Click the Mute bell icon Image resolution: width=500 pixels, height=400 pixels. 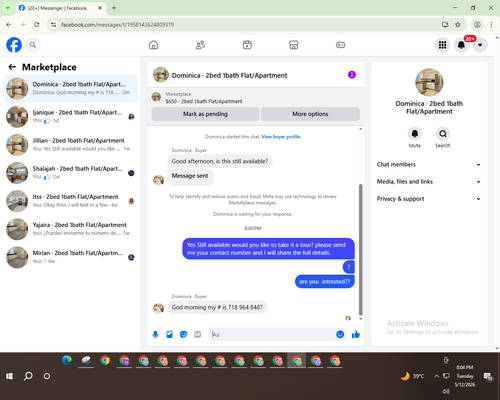[x=415, y=134]
